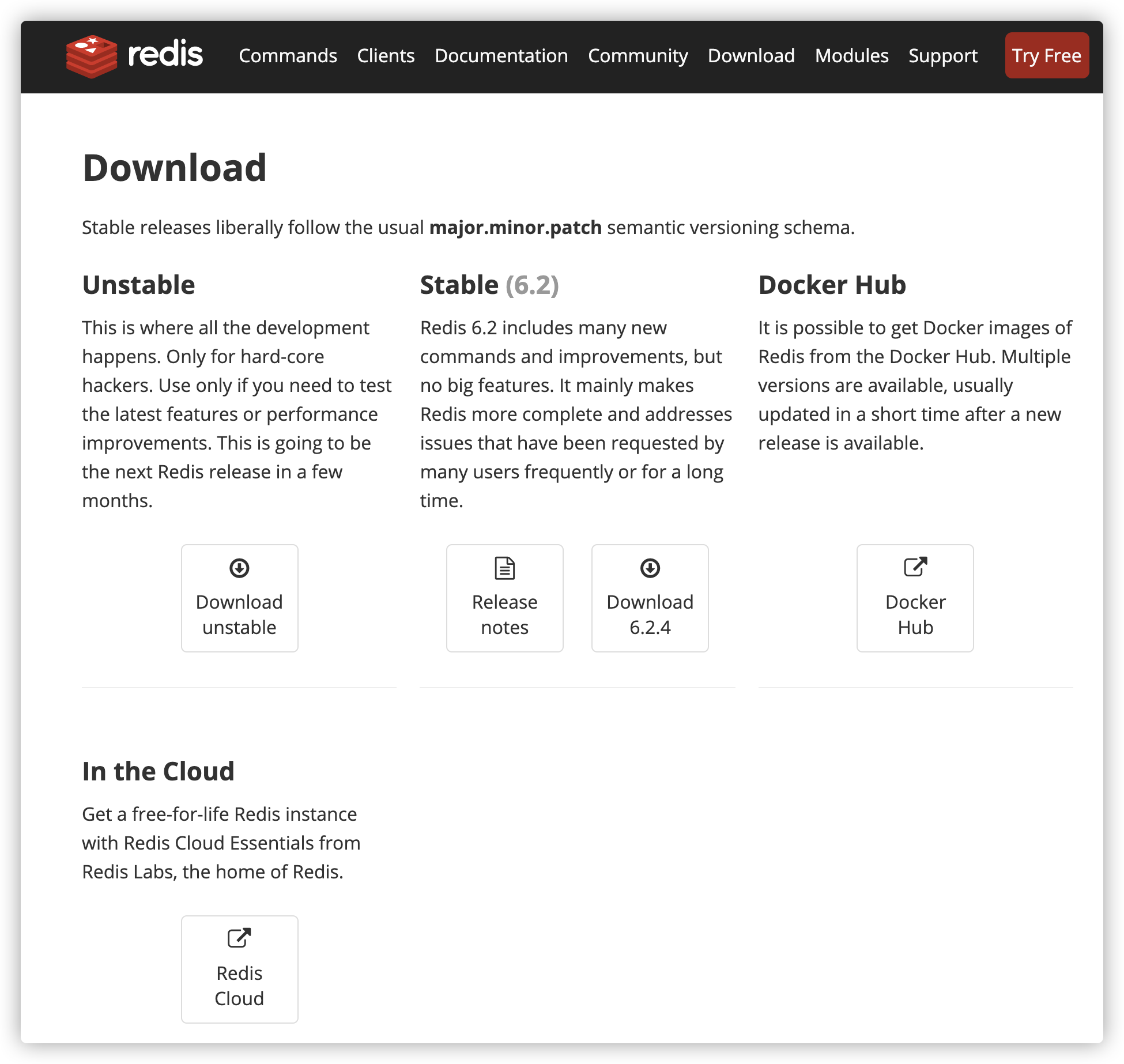This screenshot has height=1064, width=1124.
Task: Click the Release notes document icon
Action: point(504,568)
